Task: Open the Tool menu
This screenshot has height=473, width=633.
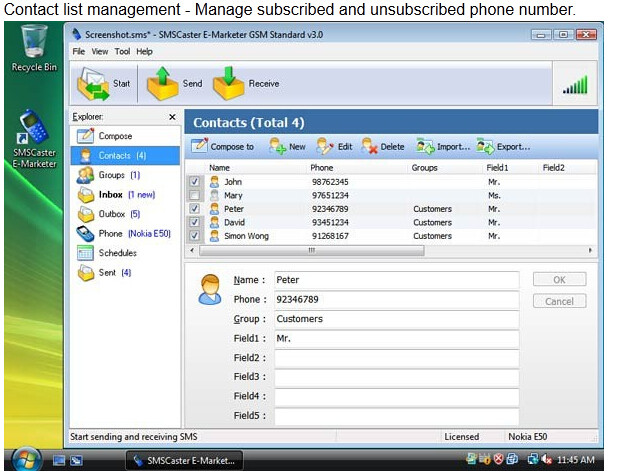Action: tap(122, 51)
